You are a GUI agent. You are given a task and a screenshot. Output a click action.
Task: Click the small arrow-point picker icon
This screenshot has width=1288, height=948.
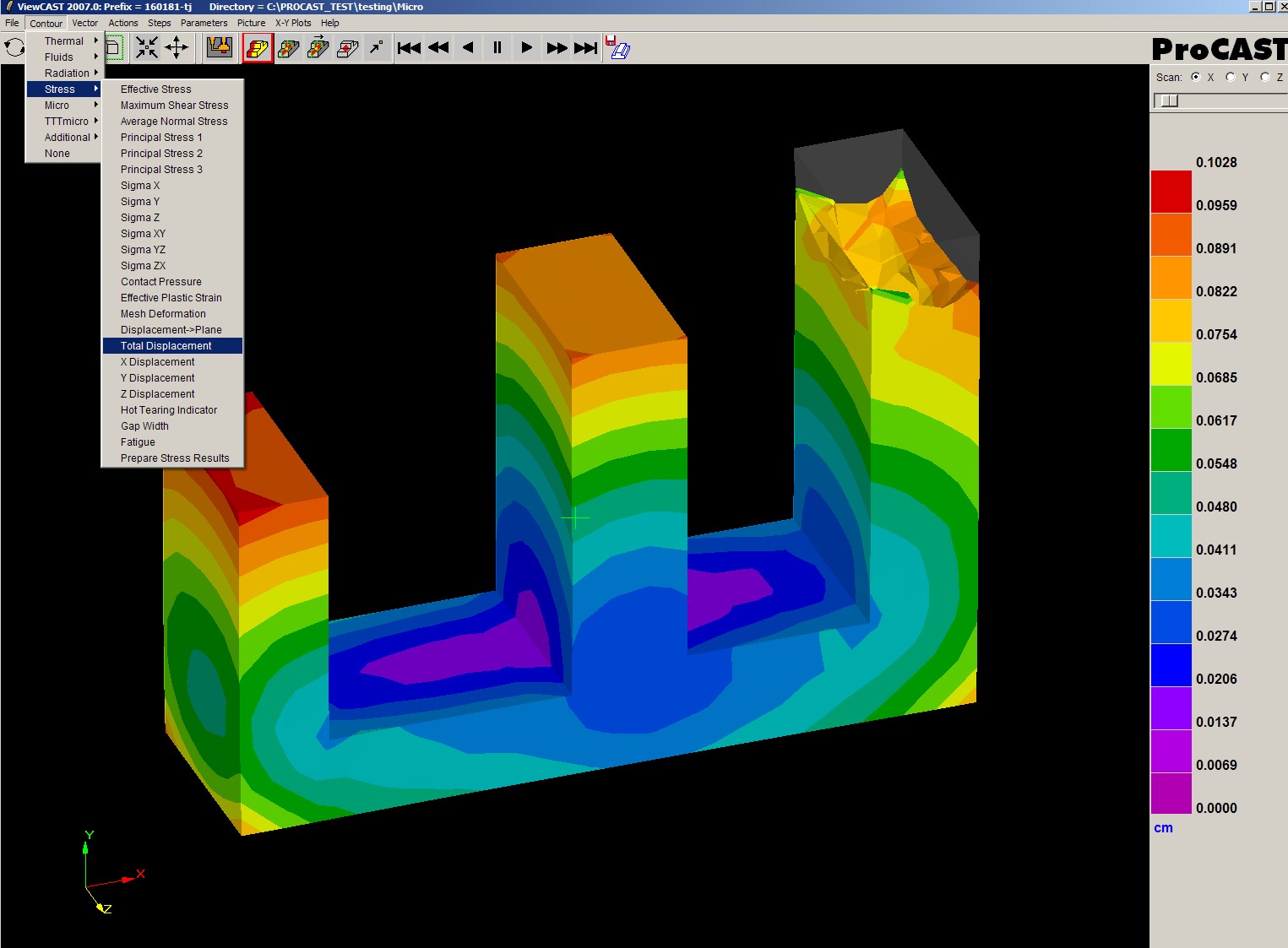pos(377,48)
